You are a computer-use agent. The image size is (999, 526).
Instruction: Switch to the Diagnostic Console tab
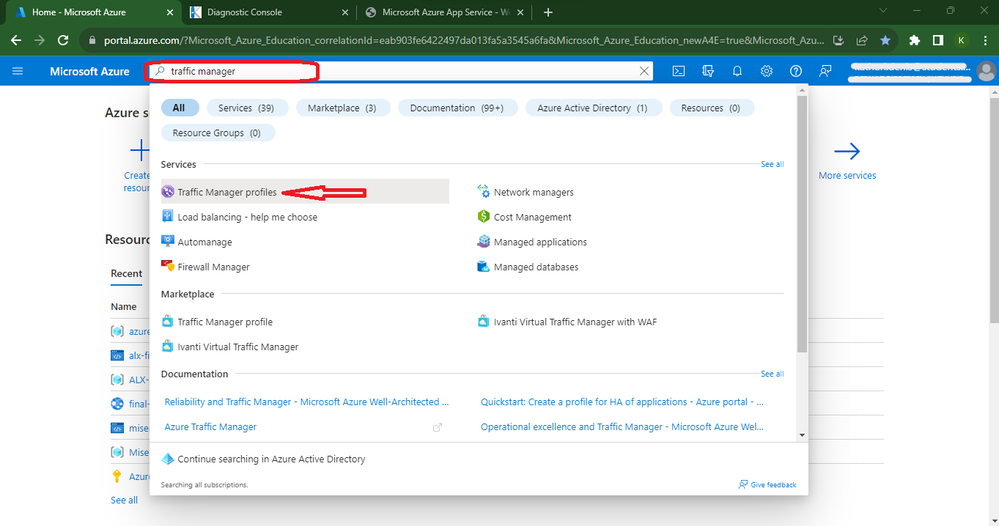[x=270, y=12]
